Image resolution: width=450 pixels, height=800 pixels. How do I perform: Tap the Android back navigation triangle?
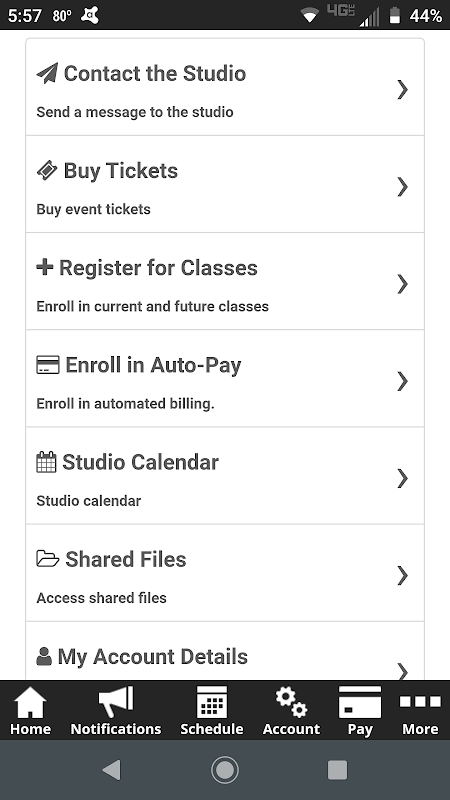tap(111, 769)
